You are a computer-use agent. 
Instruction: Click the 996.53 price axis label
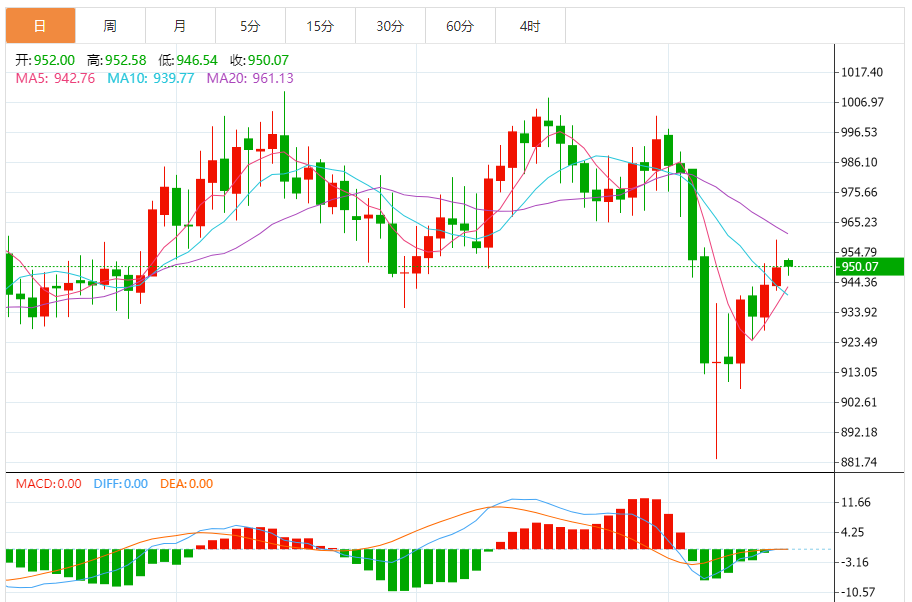coord(859,132)
